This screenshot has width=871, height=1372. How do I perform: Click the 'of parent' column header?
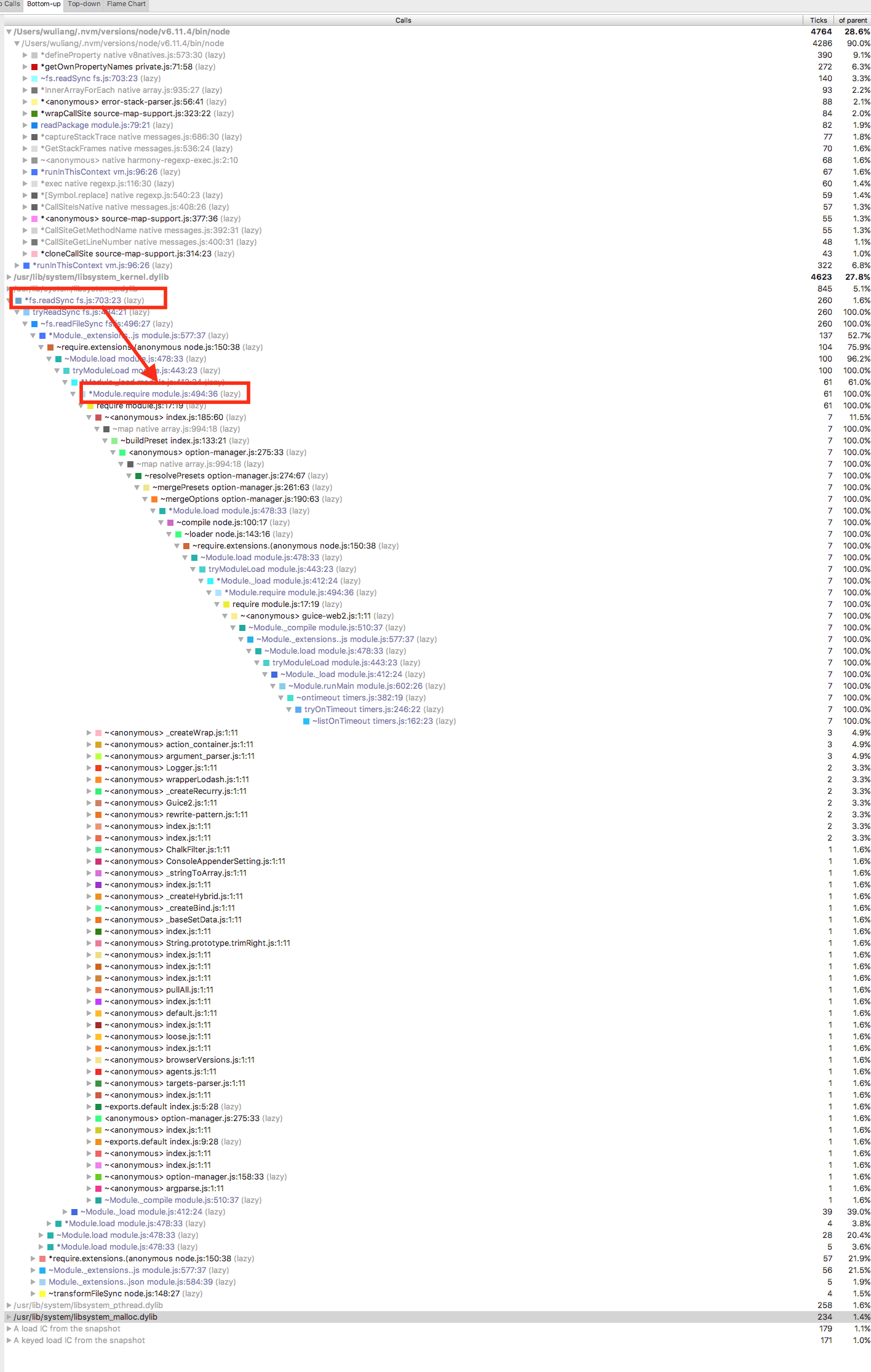tap(853, 20)
